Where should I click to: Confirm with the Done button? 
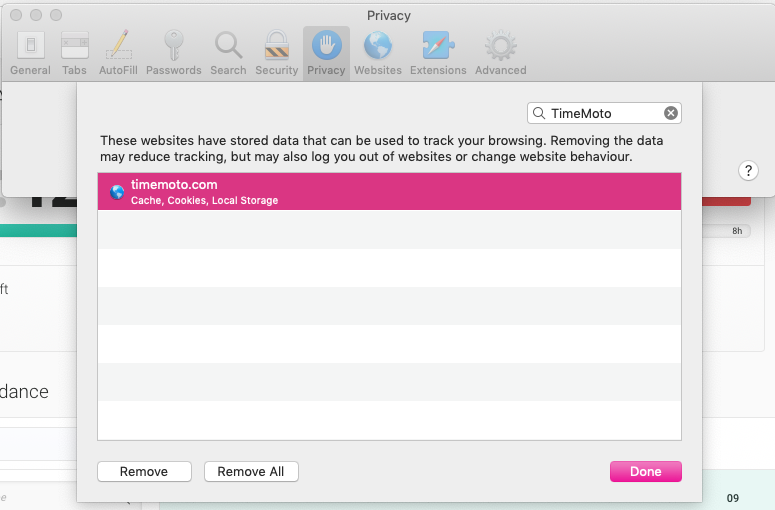[646, 471]
